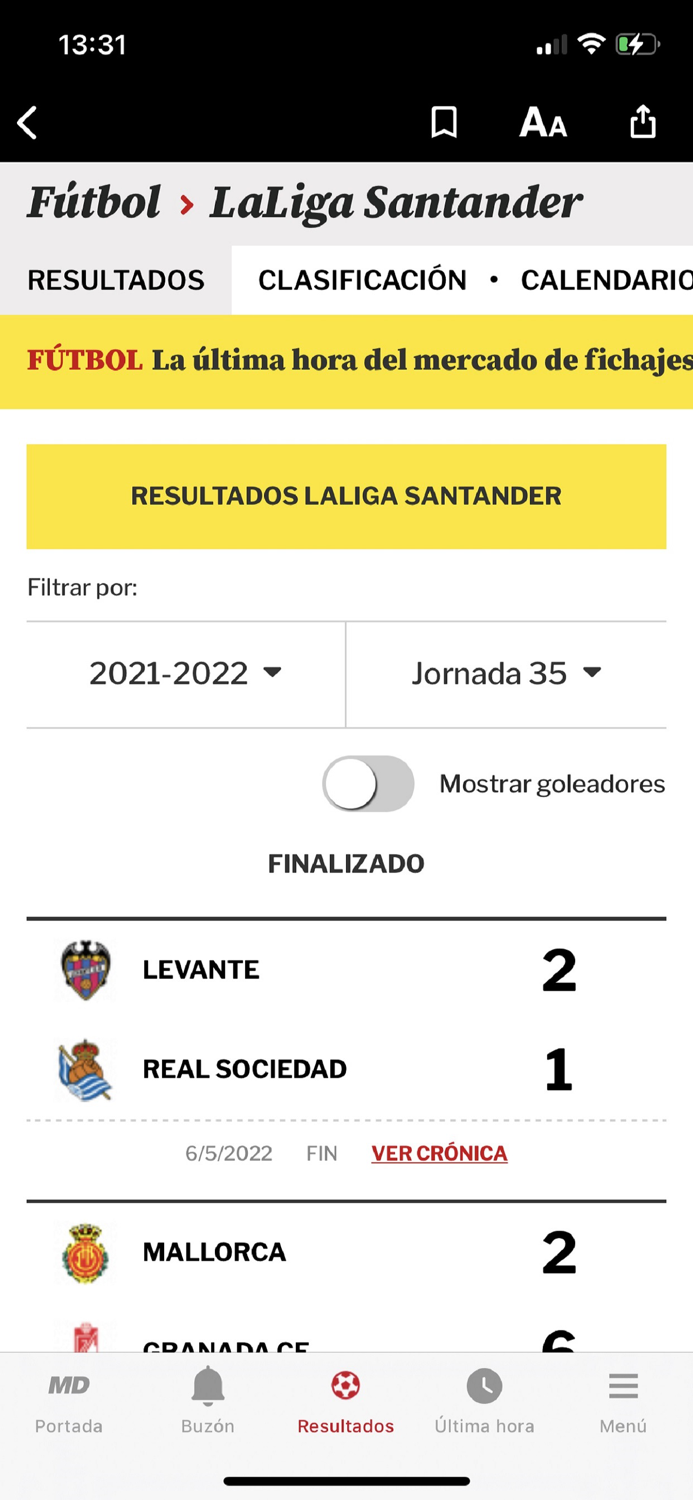This screenshot has height=1500, width=693.
Task: Enable the Mostrar goleadores switch
Action: point(368,784)
